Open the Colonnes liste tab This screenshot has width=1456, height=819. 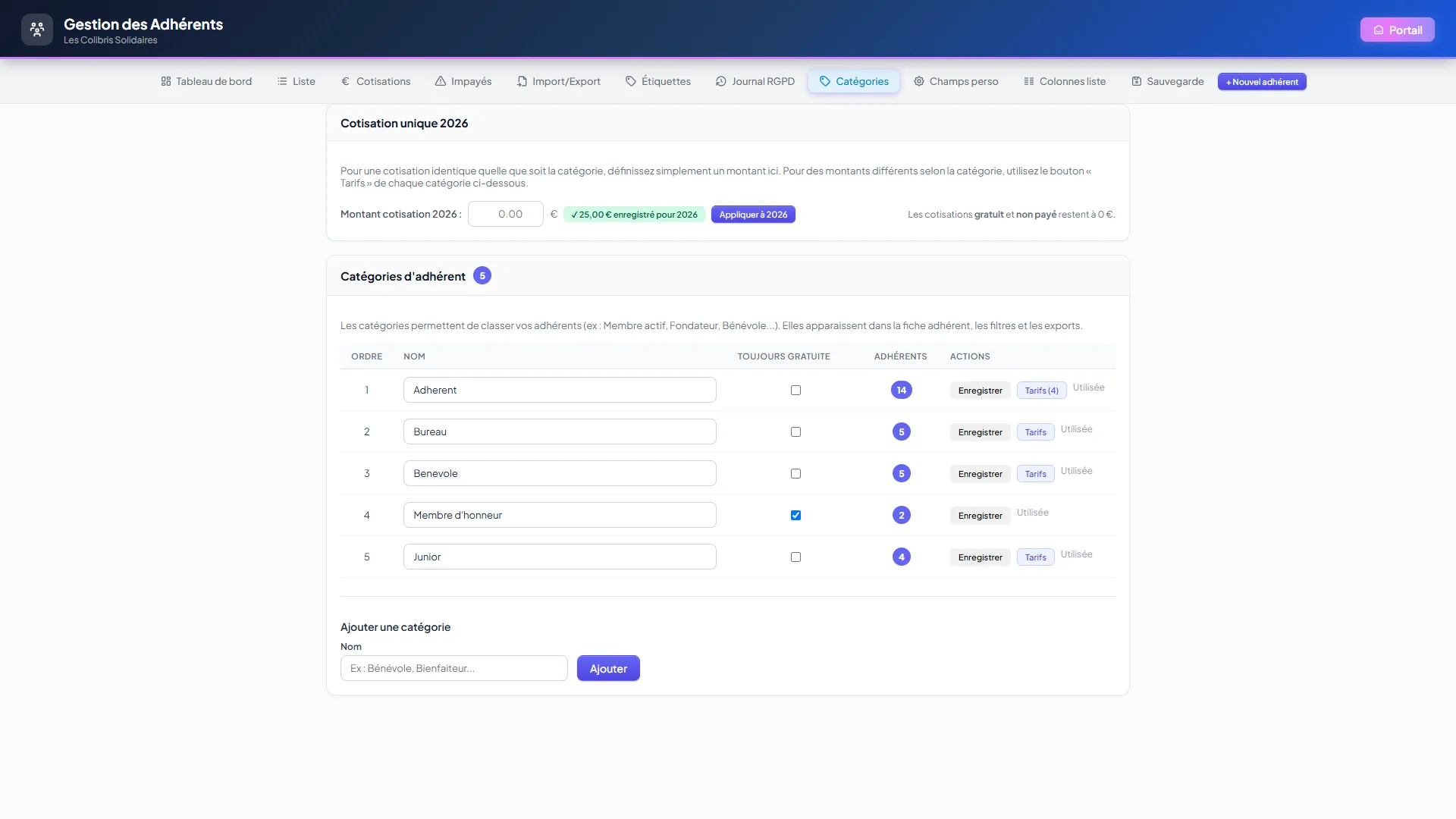(x=1065, y=81)
